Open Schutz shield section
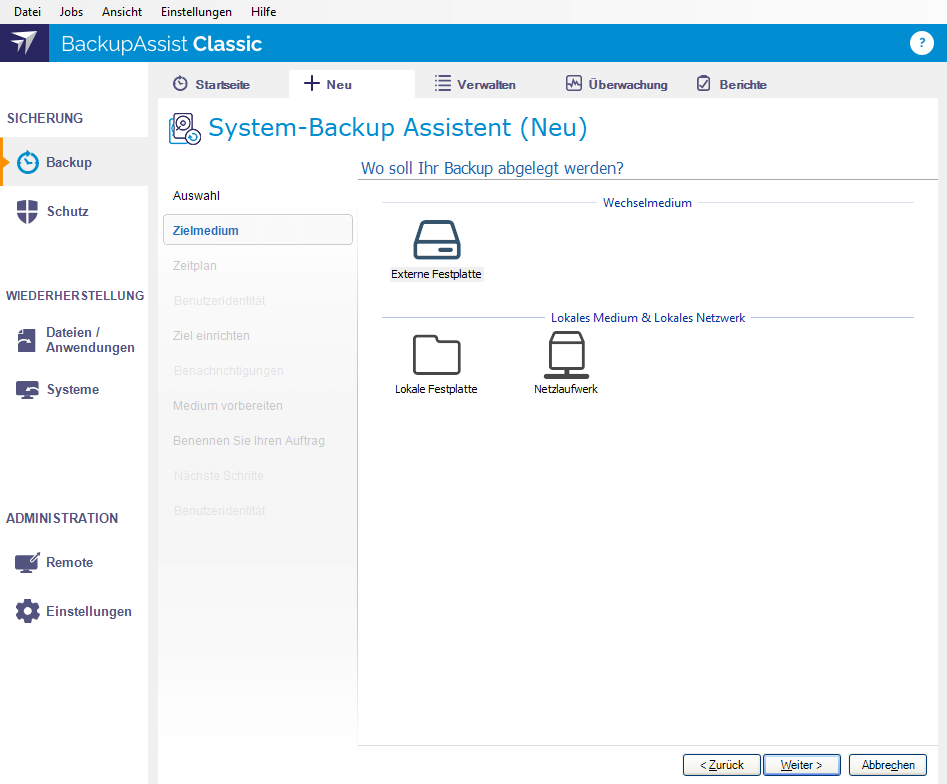This screenshot has width=947, height=784. pyautogui.click(x=67, y=212)
